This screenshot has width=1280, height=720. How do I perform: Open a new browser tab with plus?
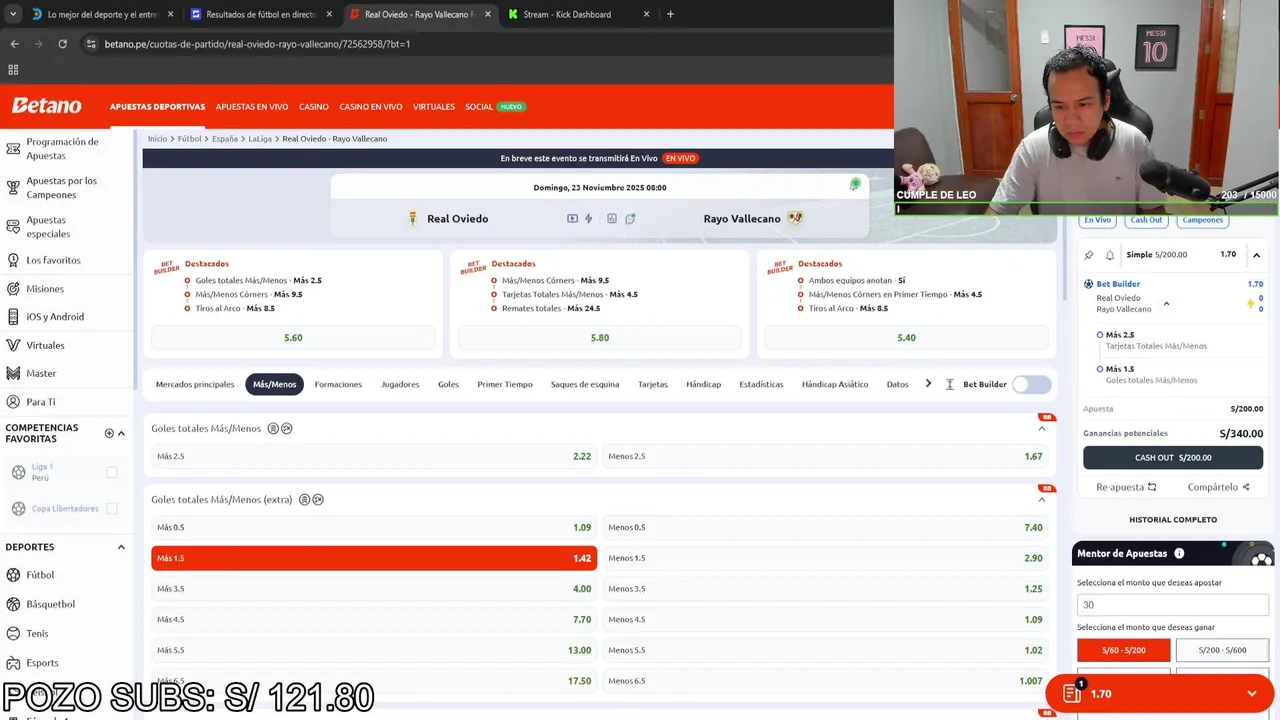[x=670, y=14]
